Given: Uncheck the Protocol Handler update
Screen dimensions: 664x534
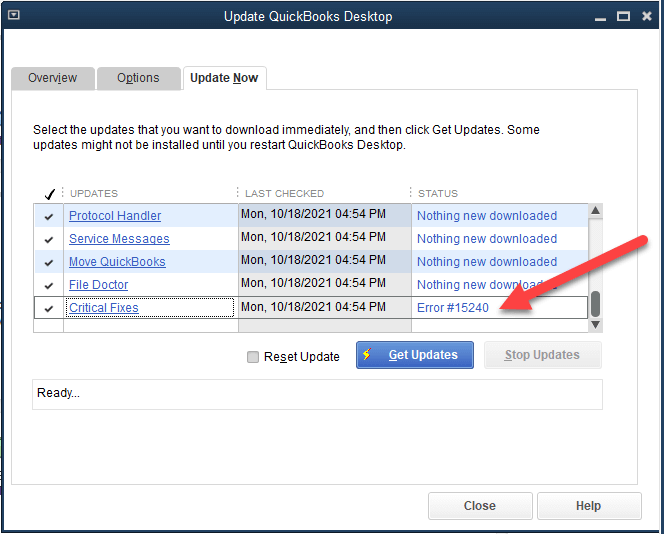Looking at the screenshot, I should point(49,216).
